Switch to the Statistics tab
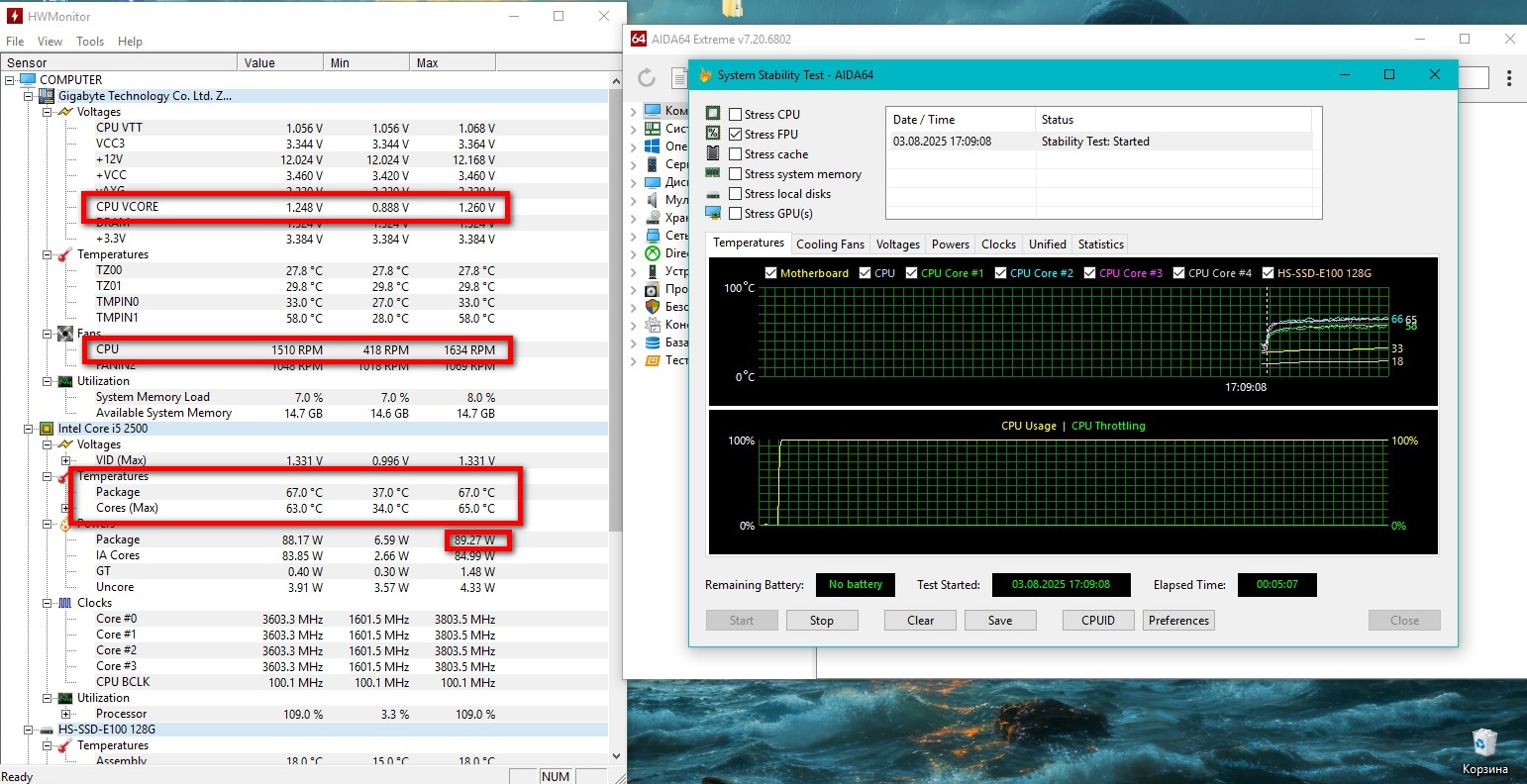 [1101, 245]
